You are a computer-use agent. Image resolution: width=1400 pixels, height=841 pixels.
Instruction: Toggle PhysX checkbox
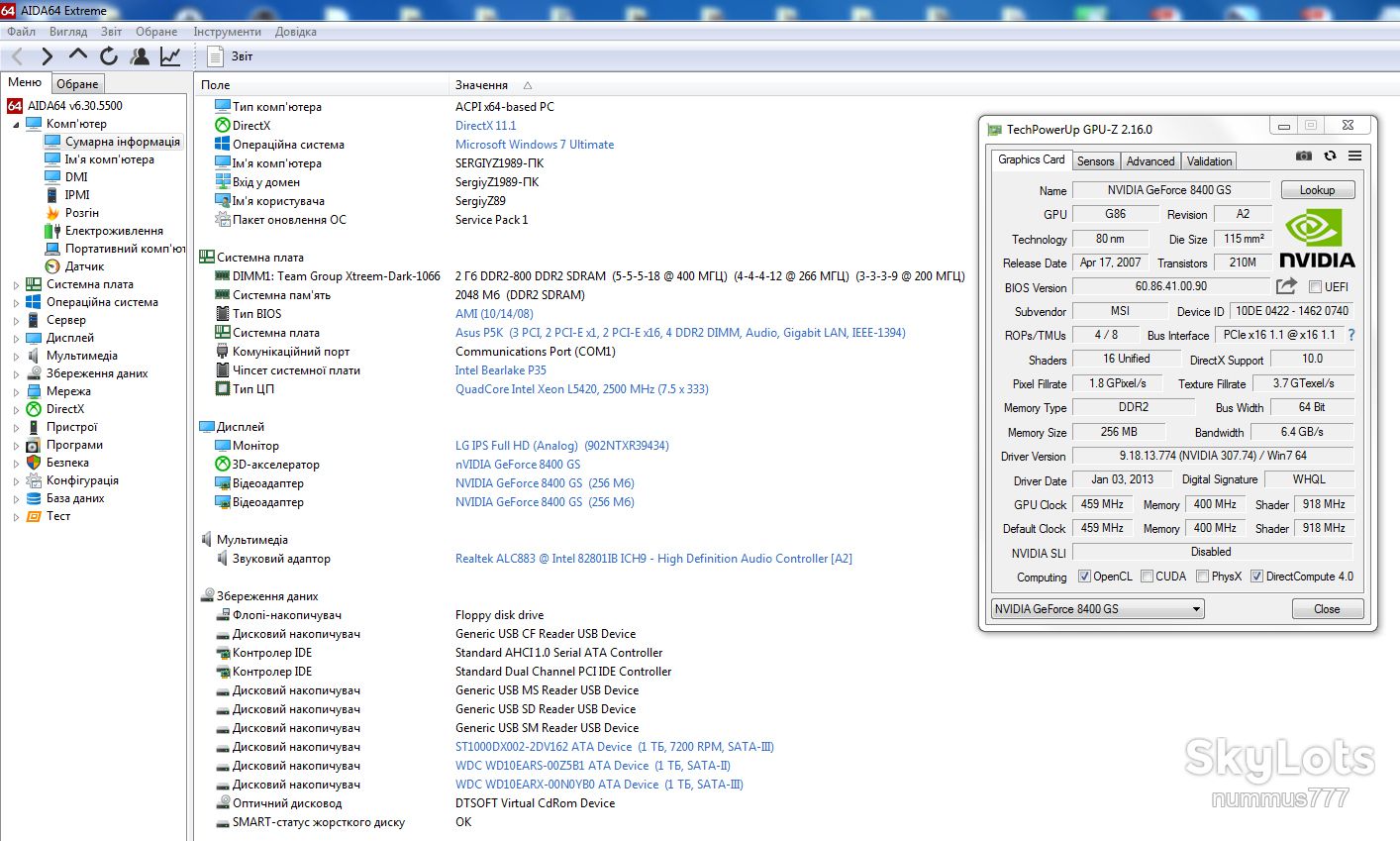coord(1202,577)
